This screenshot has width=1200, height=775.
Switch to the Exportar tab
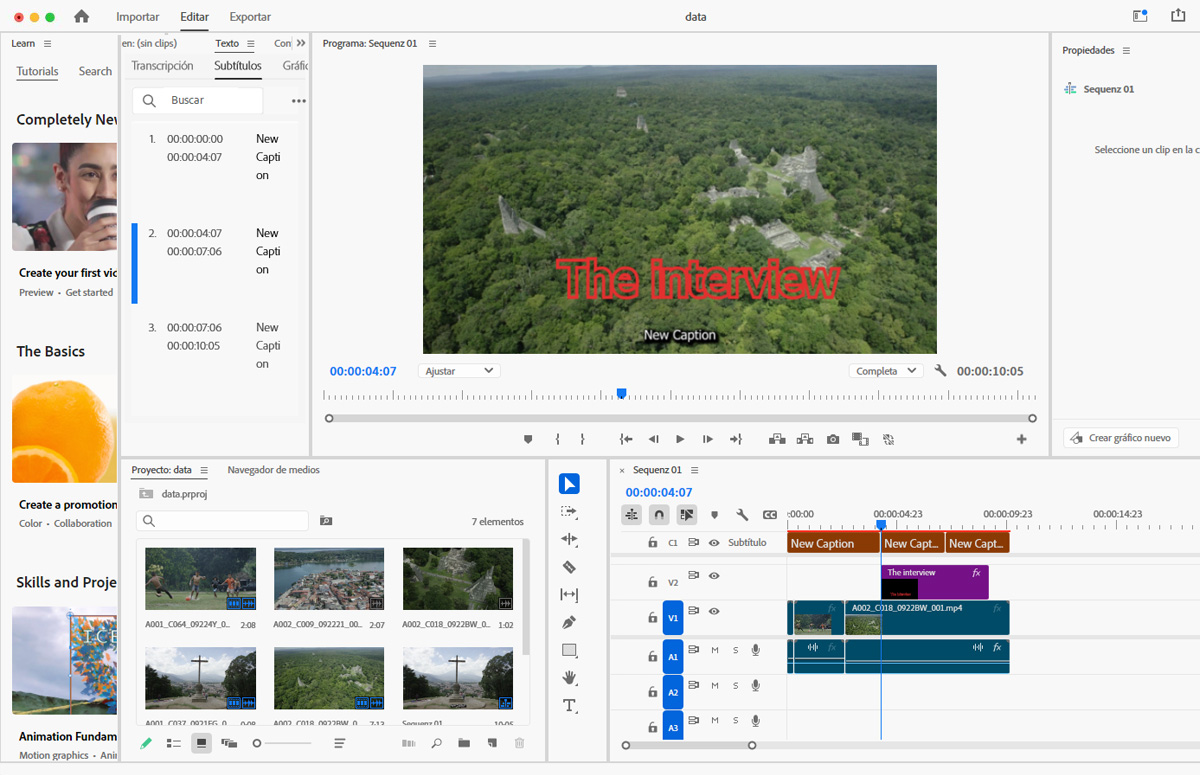(x=250, y=17)
